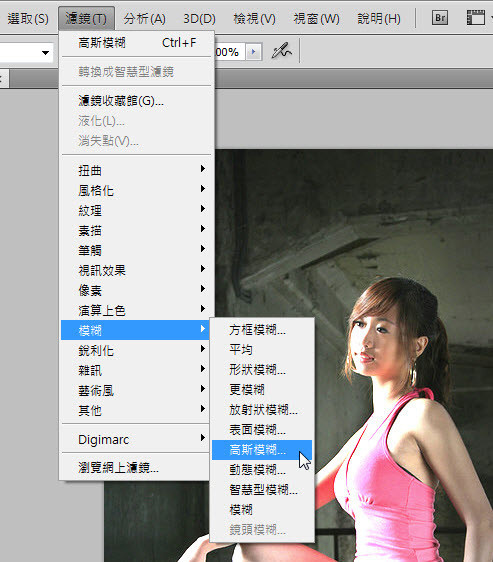Open the percentage slider arrow next to 00%
The image size is (493, 562).
253,52
